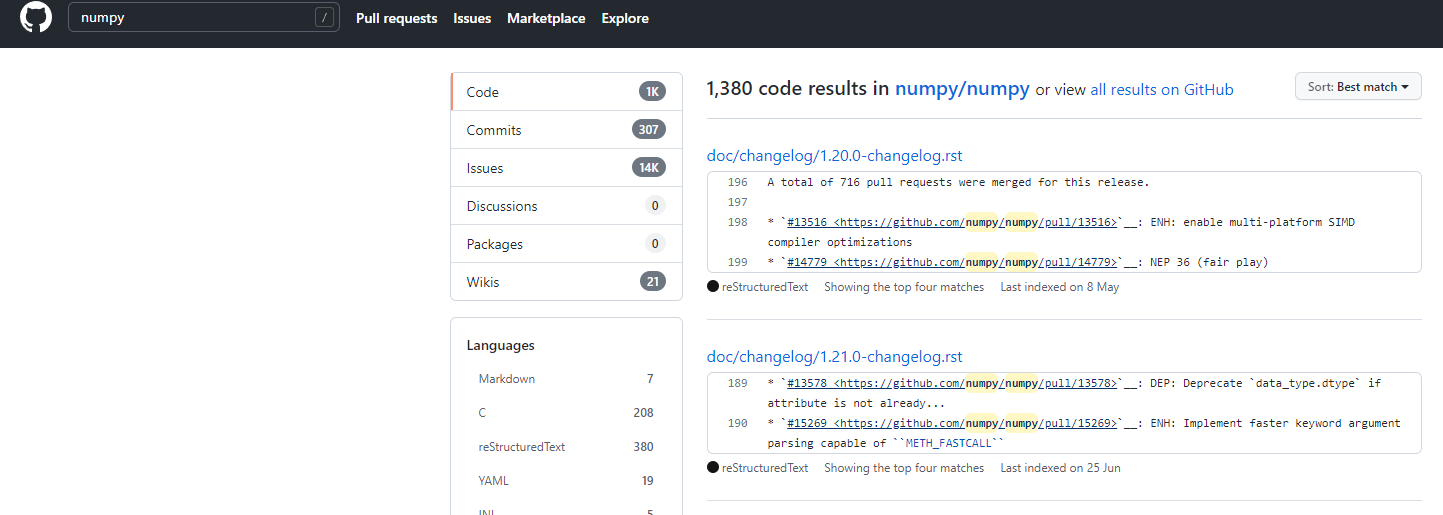1443x515 pixels.
Task: Click the 208 count beside C
Action: tap(643, 413)
